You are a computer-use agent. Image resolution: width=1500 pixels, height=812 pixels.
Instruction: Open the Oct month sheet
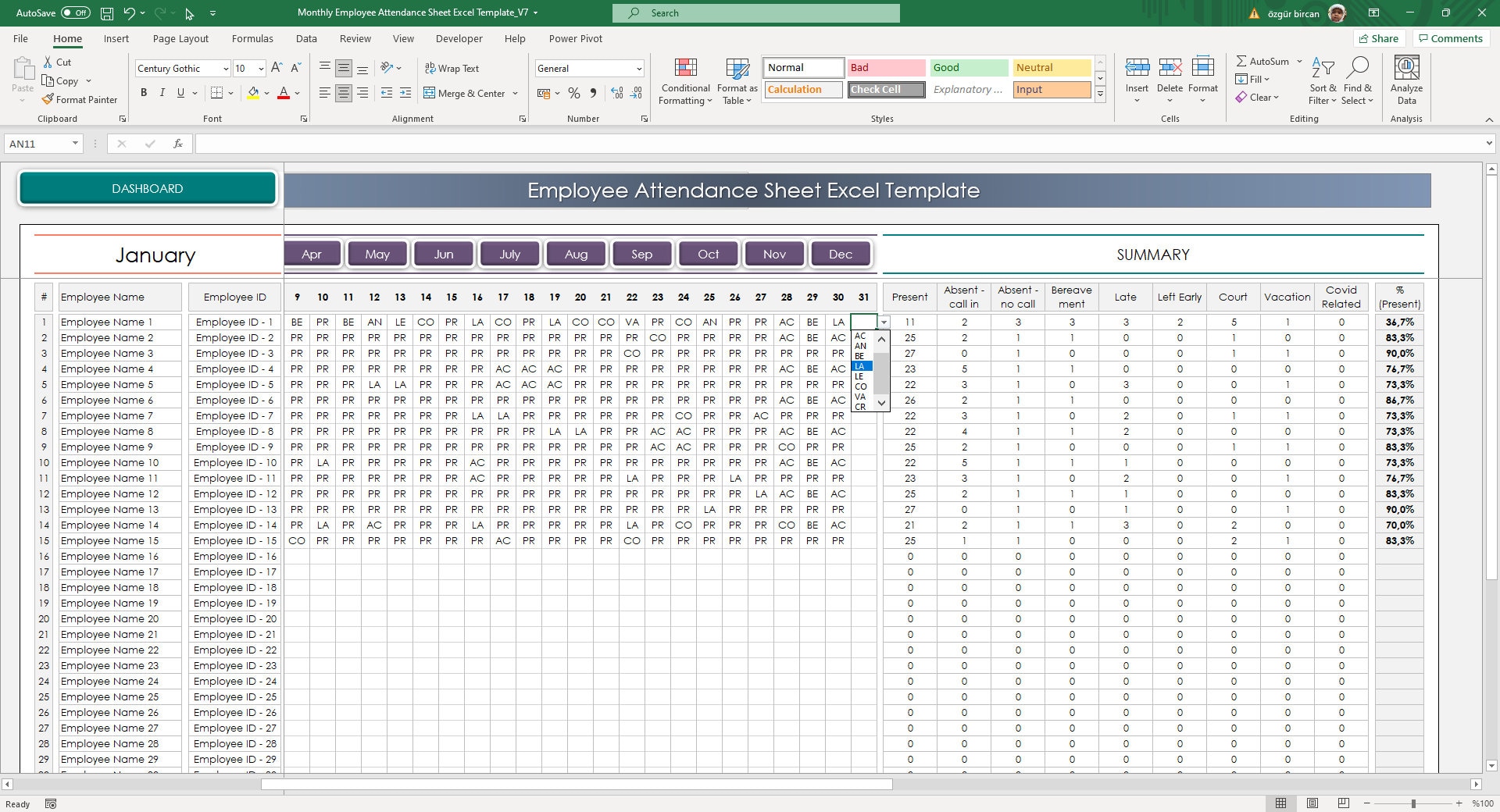pyautogui.click(x=708, y=253)
